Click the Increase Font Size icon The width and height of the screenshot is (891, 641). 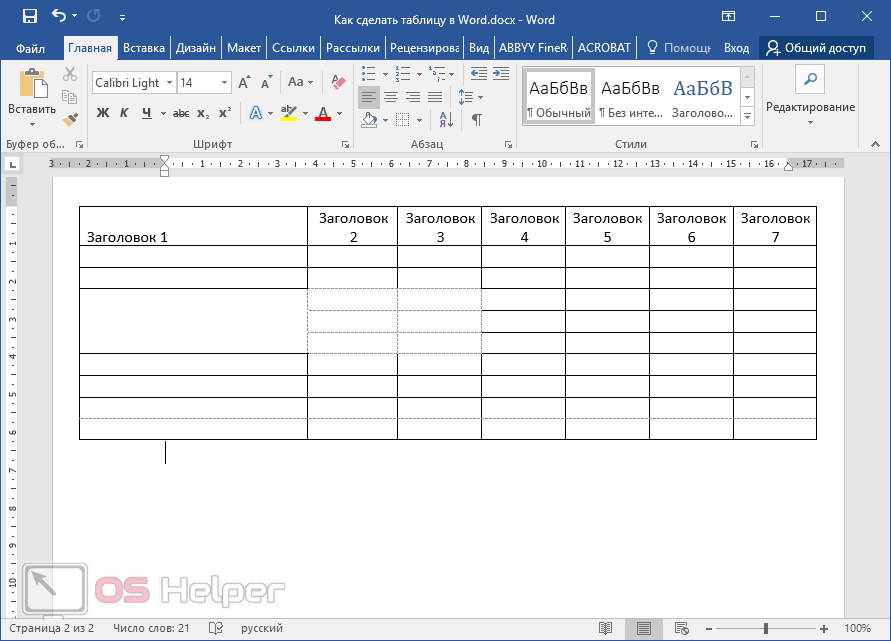click(x=245, y=82)
